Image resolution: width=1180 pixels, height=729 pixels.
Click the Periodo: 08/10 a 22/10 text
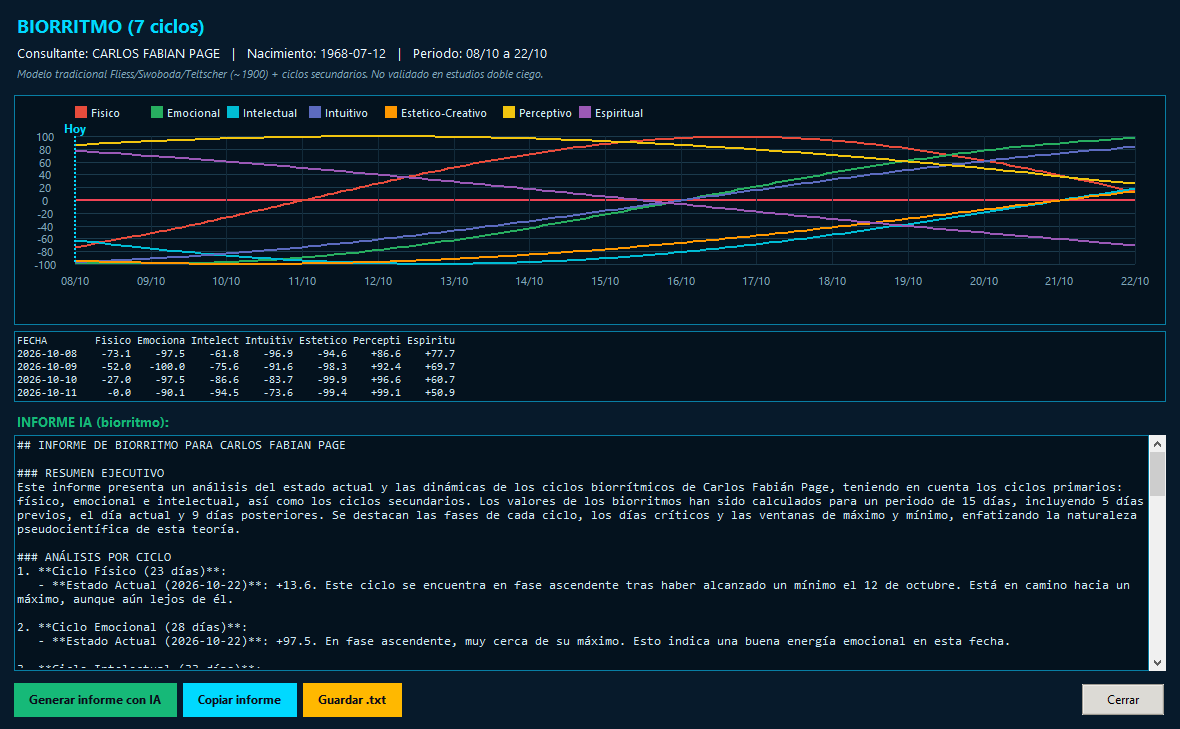480,54
